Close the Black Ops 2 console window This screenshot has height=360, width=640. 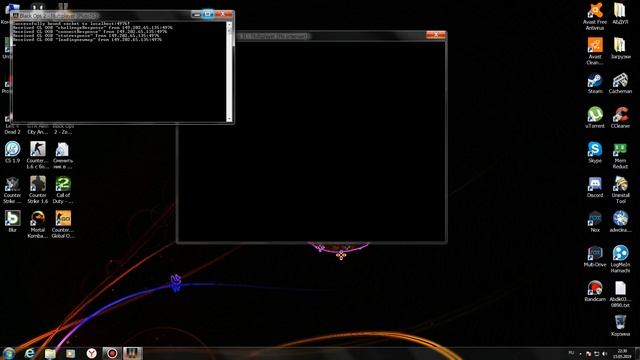pyautogui.click(x=223, y=14)
